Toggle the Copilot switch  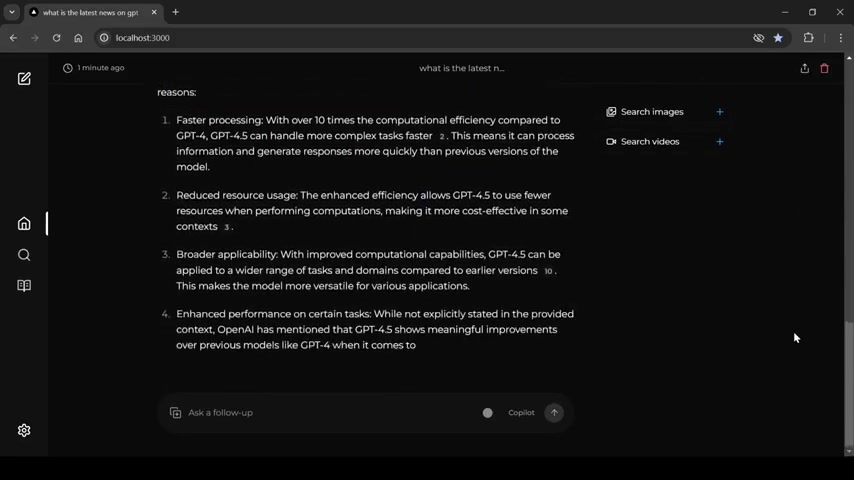point(487,413)
